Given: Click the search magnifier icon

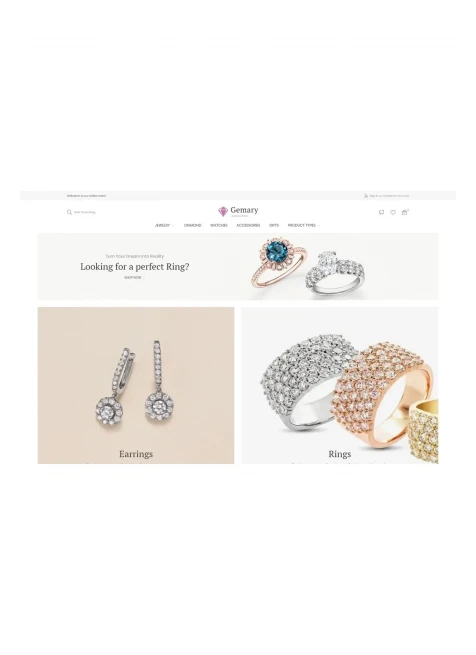Looking at the screenshot, I should click(x=69, y=212).
